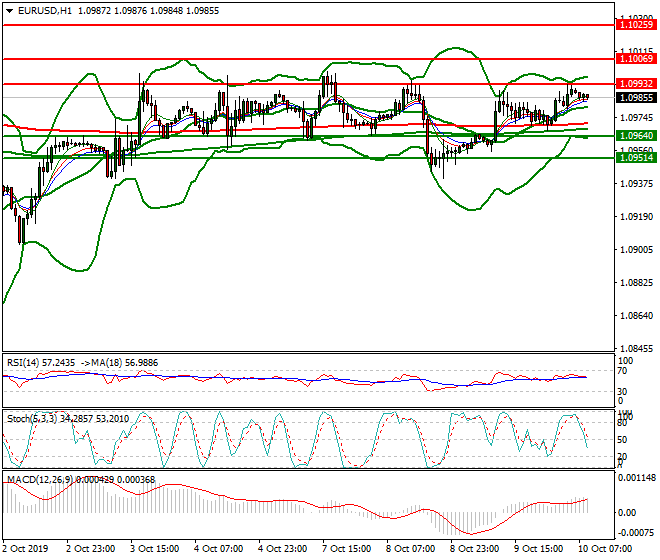Select the MA(18) 56.9886 label in the RSI panel
660x560 pixels.
(x=125, y=363)
